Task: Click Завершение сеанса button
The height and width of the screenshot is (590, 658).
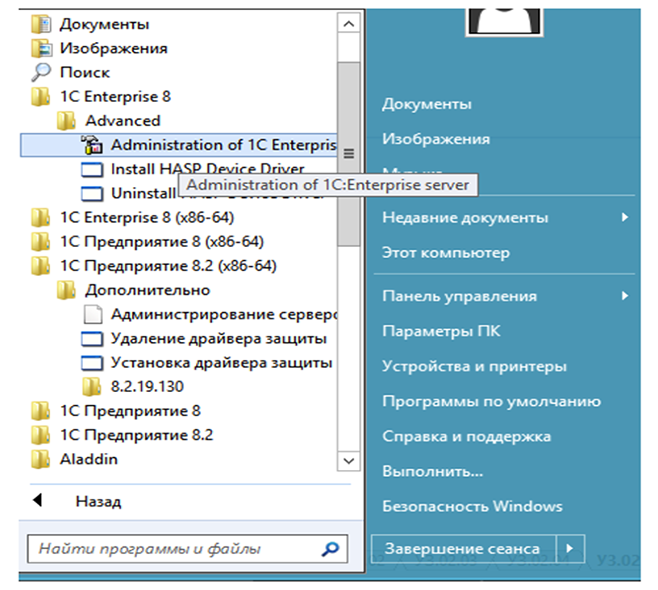Action: click(x=463, y=548)
